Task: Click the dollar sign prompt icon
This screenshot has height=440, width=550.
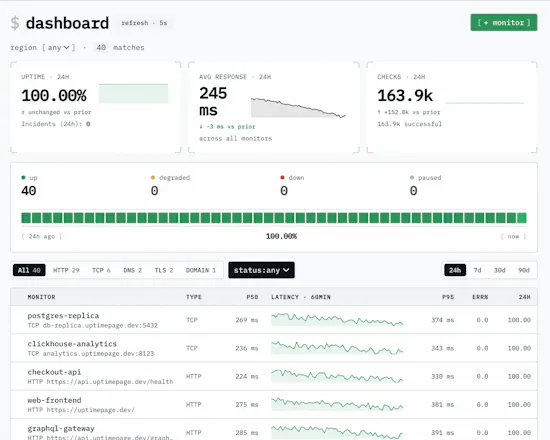Action: pyautogui.click(x=15, y=23)
